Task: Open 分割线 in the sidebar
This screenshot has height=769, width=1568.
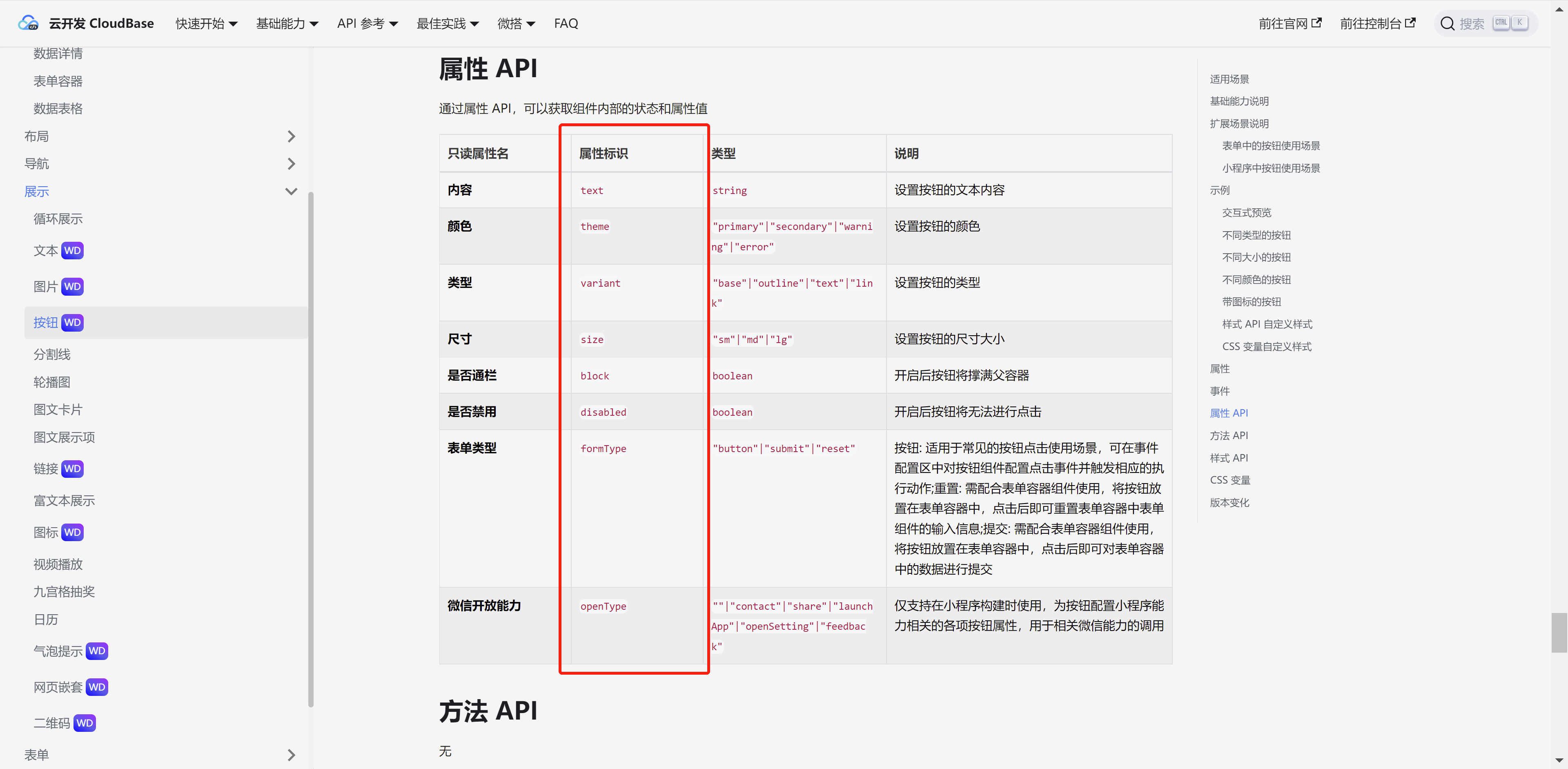Action: [x=52, y=354]
